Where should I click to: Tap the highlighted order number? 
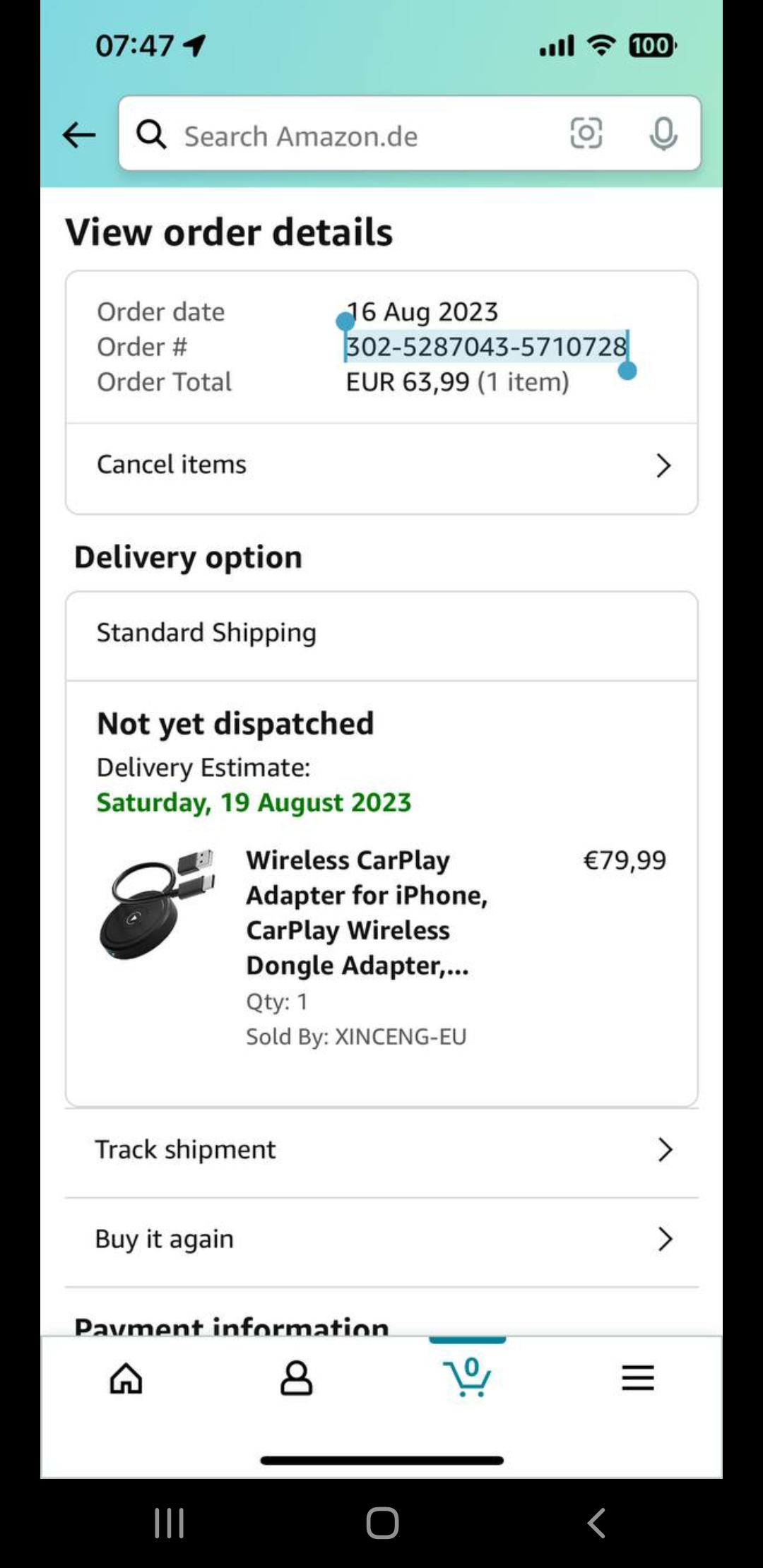pyautogui.click(x=486, y=347)
